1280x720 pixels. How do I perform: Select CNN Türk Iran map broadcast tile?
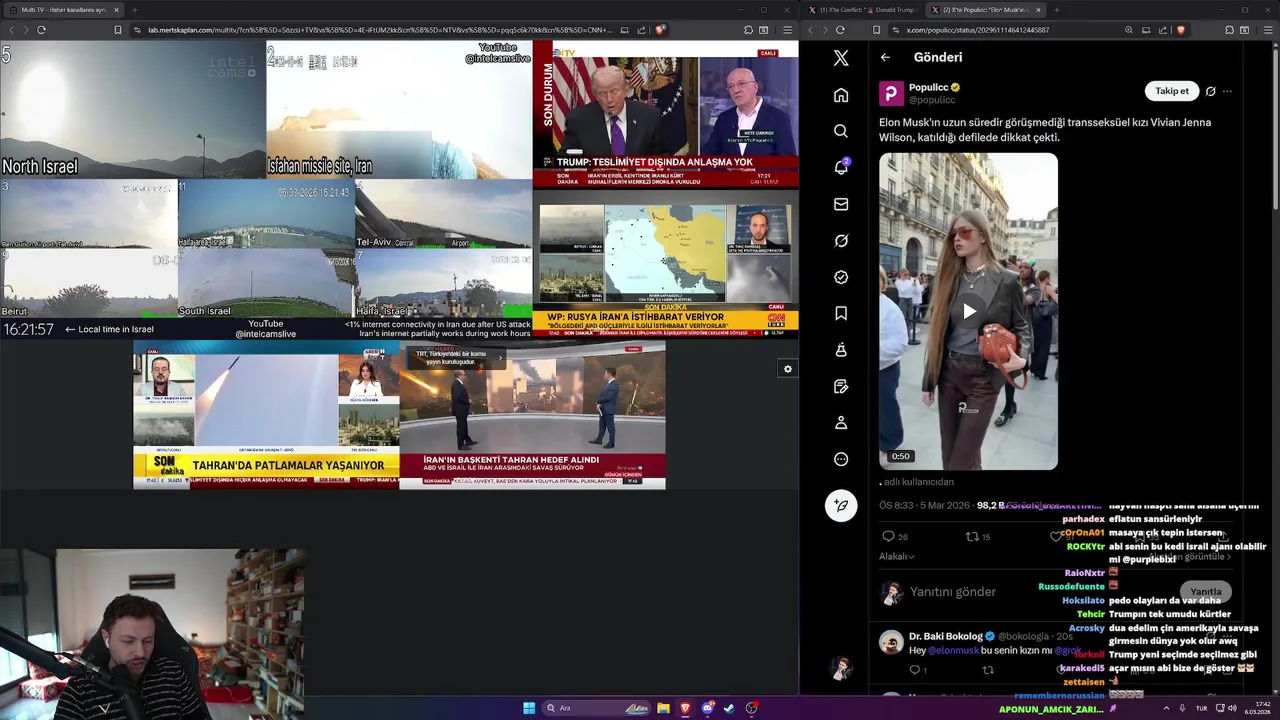pos(666,264)
